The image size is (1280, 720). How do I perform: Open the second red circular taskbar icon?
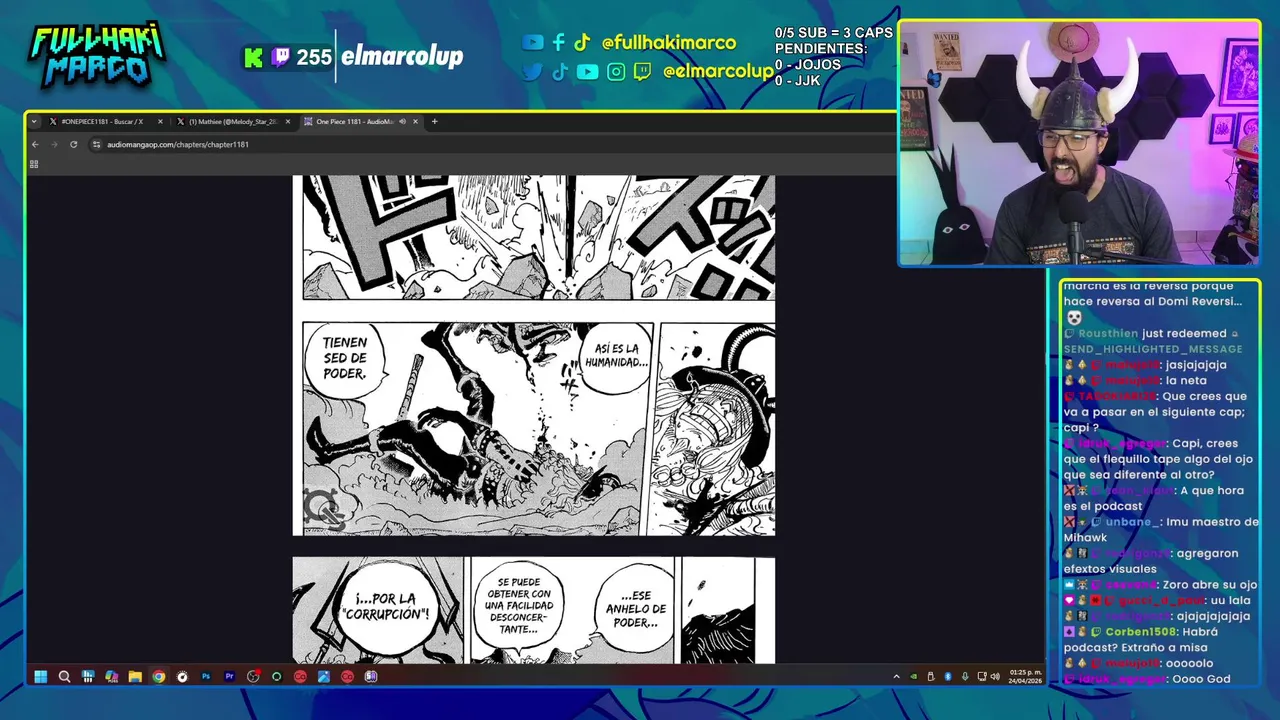click(x=347, y=676)
